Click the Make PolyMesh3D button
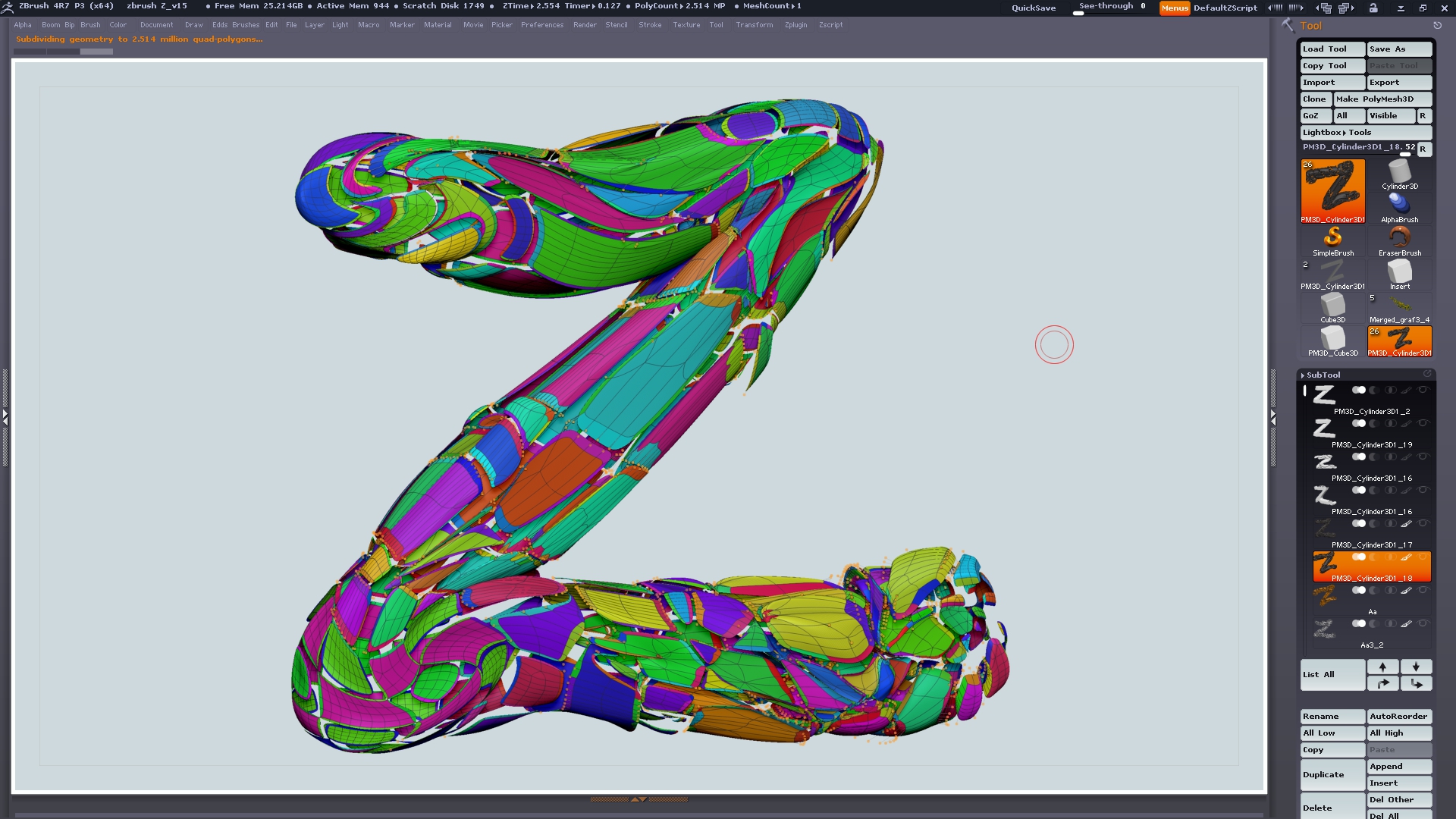 [1382, 99]
